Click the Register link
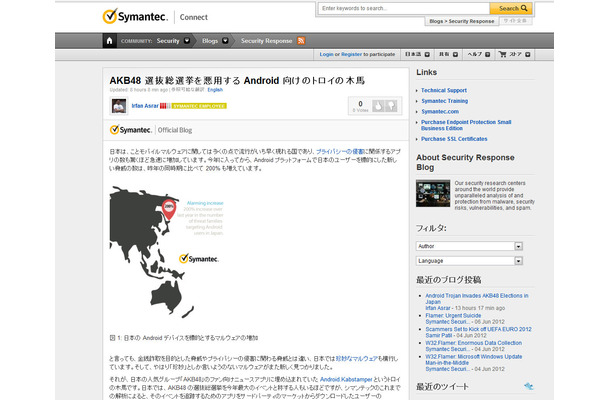 351,54
